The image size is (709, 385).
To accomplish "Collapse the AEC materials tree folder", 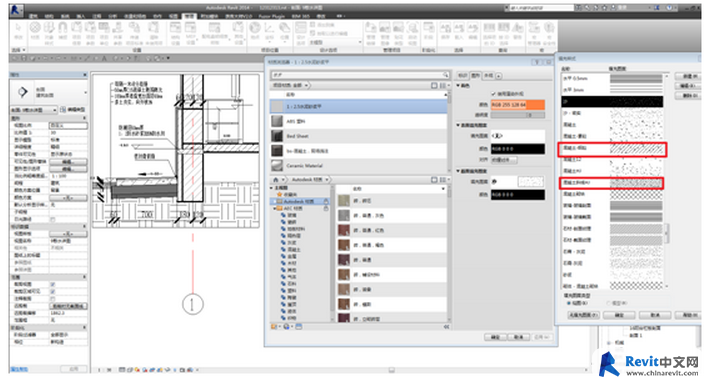I will pos(274,209).
